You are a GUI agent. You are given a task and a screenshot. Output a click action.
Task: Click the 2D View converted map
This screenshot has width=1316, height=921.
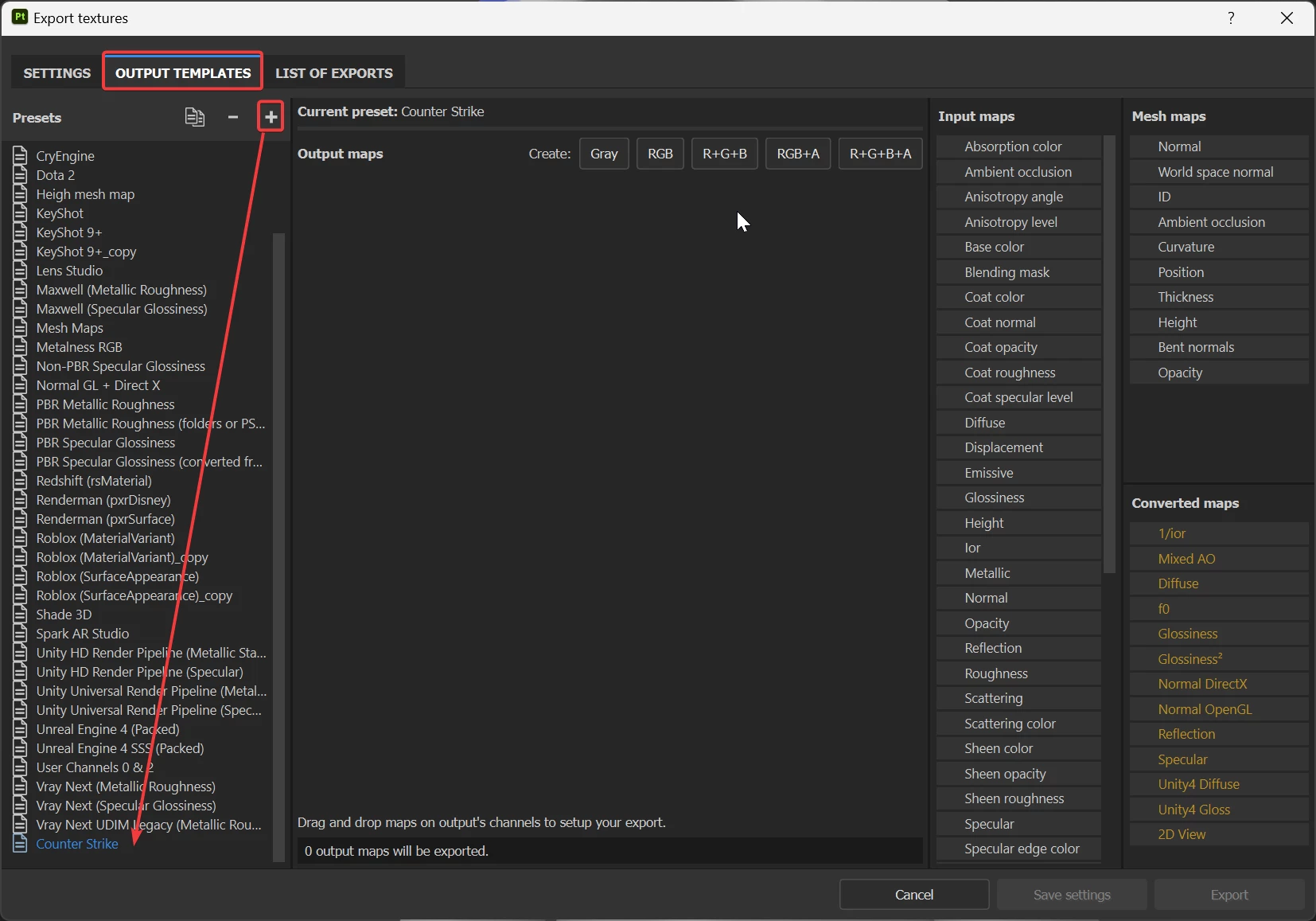pos(1219,834)
